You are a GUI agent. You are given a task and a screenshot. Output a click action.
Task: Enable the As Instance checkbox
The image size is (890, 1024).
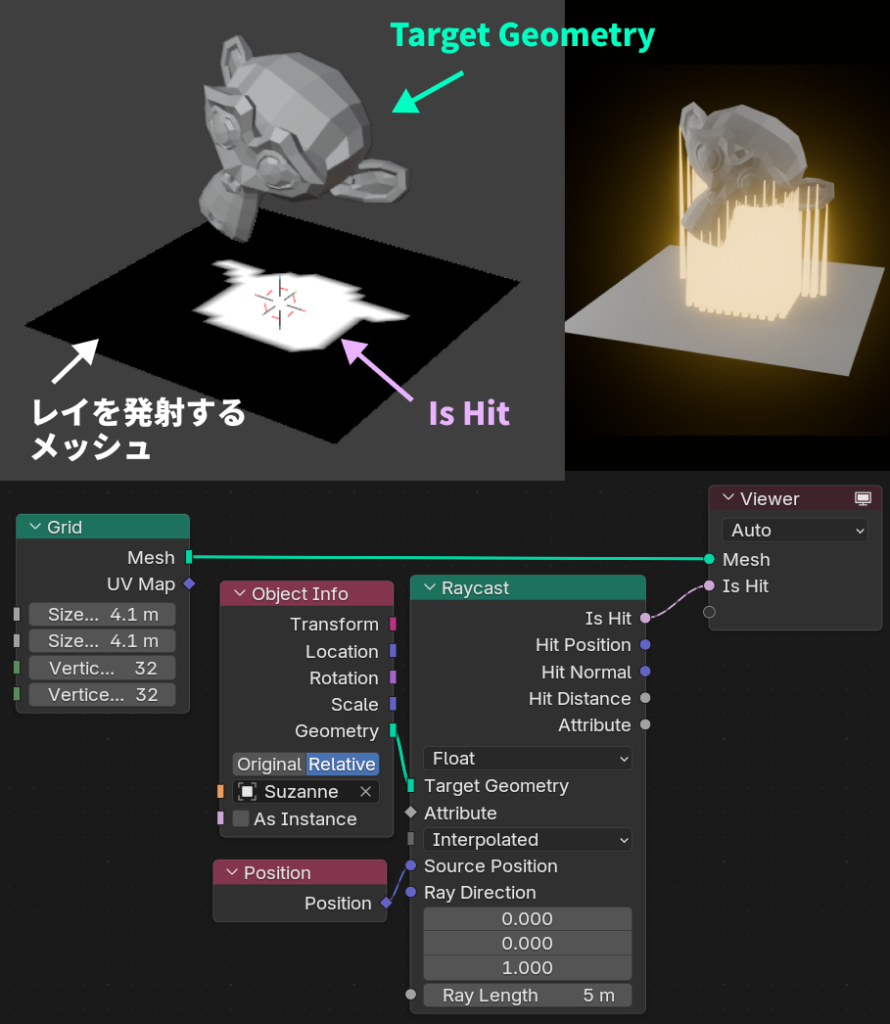(241, 819)
